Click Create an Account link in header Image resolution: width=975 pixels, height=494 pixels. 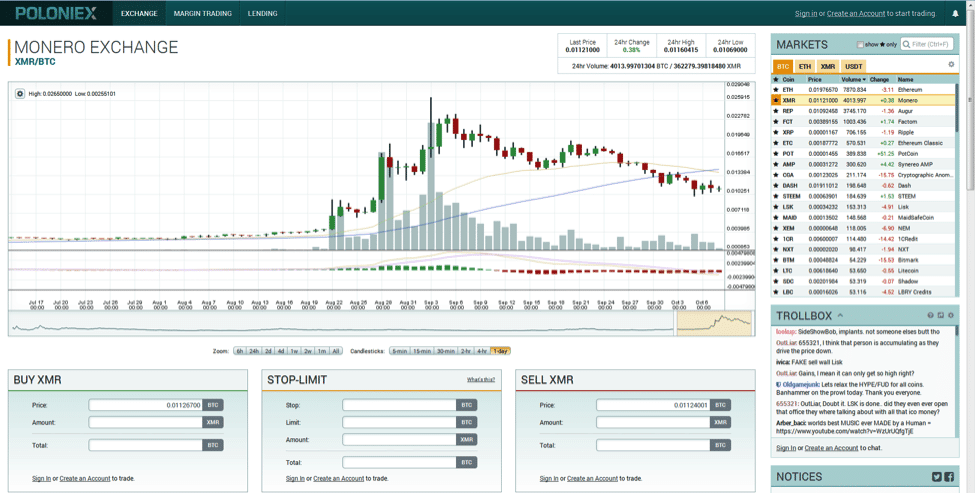856,14
